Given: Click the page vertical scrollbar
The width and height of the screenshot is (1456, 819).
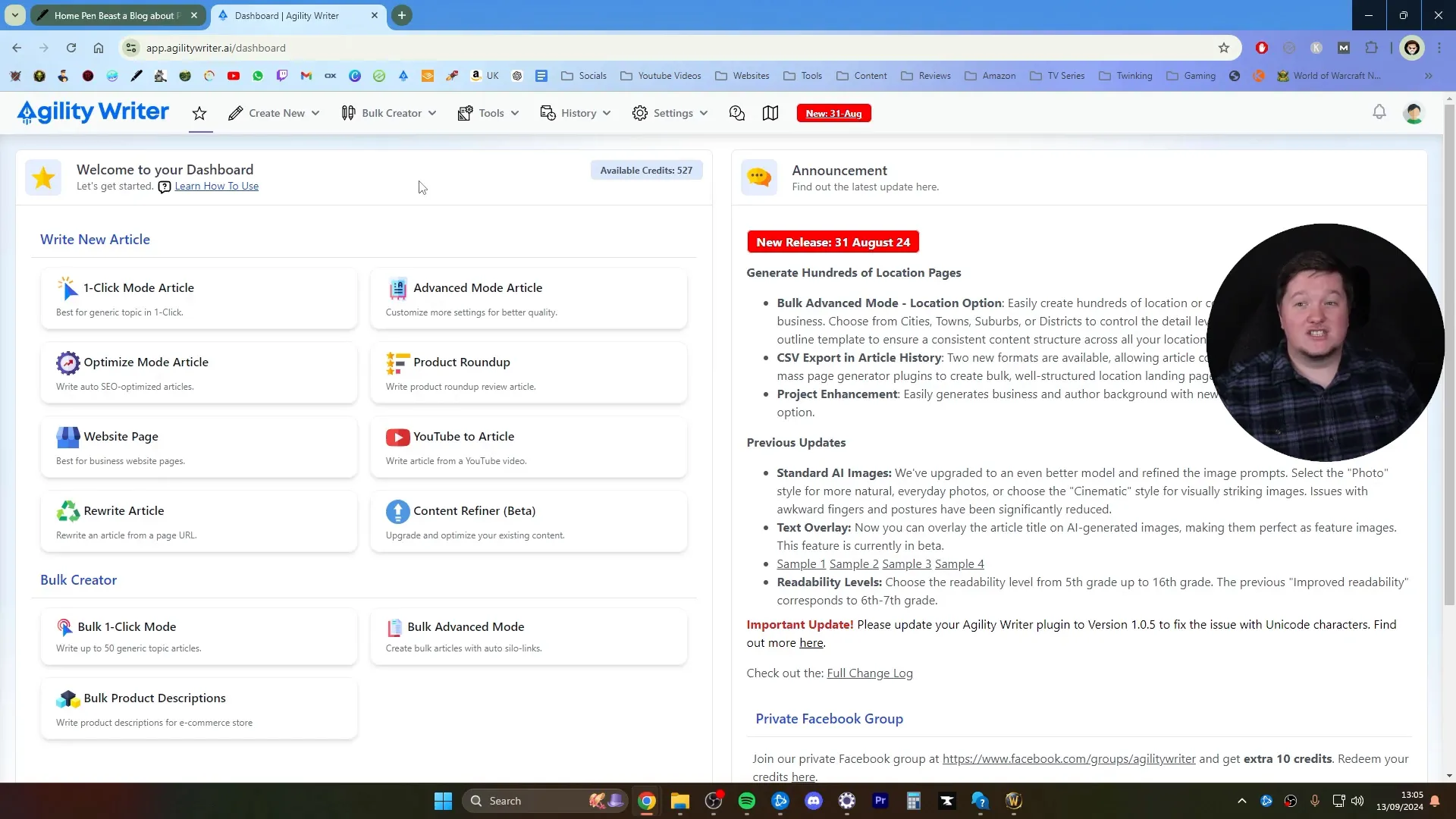Looking at the screenshot, I should click(x=1449, y=356).
